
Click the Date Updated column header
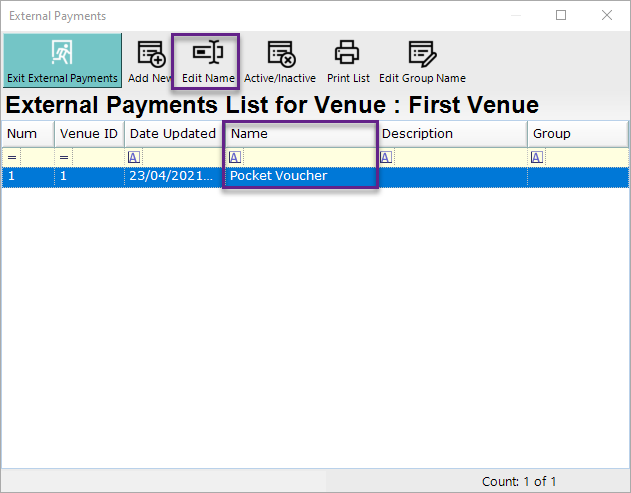pyautogui.click(x=172, y=134)
